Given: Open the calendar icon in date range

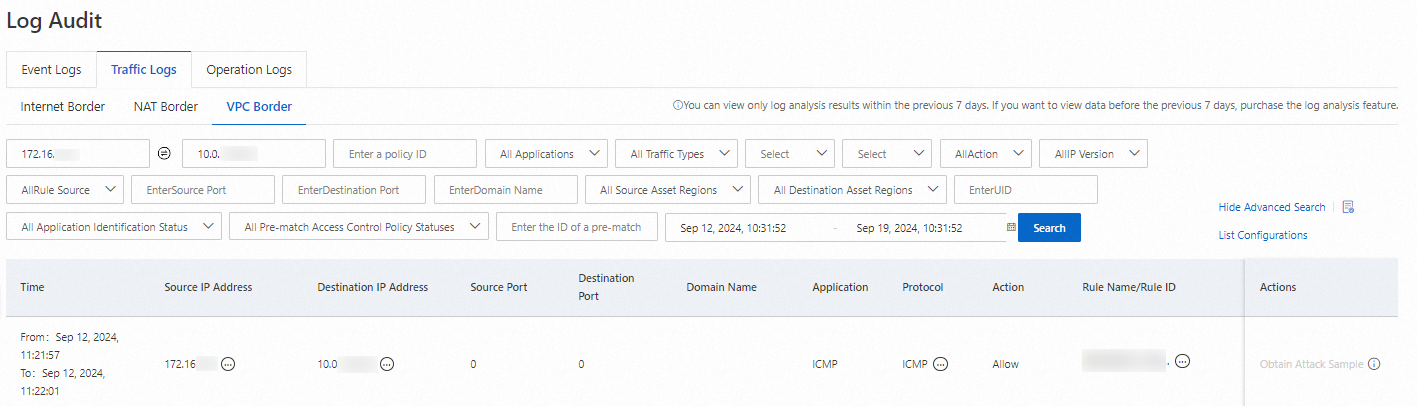Looking at the screenshot, I should pos(1011,228).
